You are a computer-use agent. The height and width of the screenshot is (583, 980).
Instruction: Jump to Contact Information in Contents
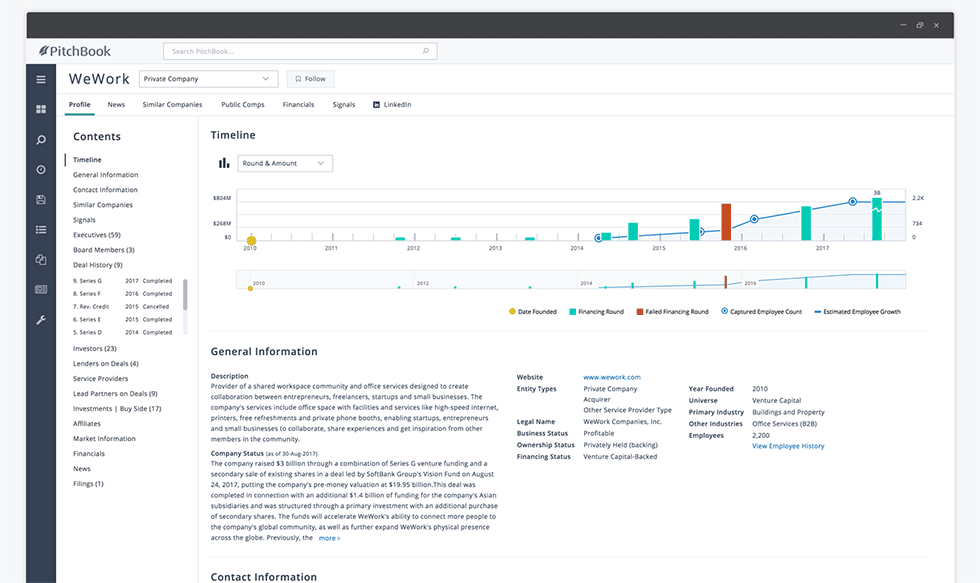tap(105, 190)
